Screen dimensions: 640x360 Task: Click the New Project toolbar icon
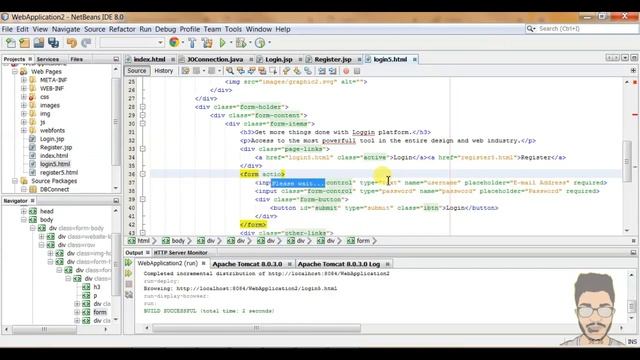pos(24,42)
